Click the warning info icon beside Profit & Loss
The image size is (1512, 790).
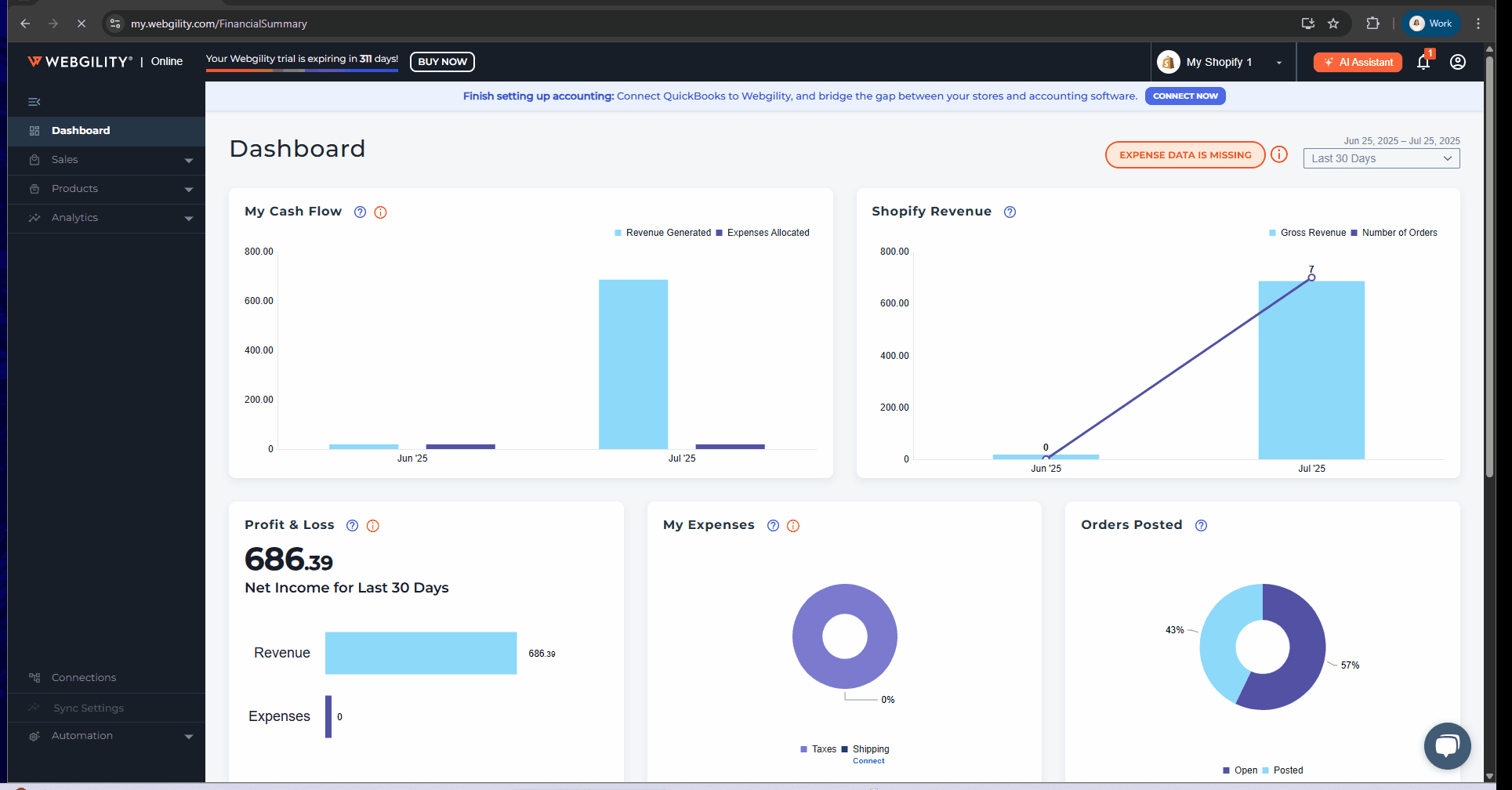click(373, 526)
